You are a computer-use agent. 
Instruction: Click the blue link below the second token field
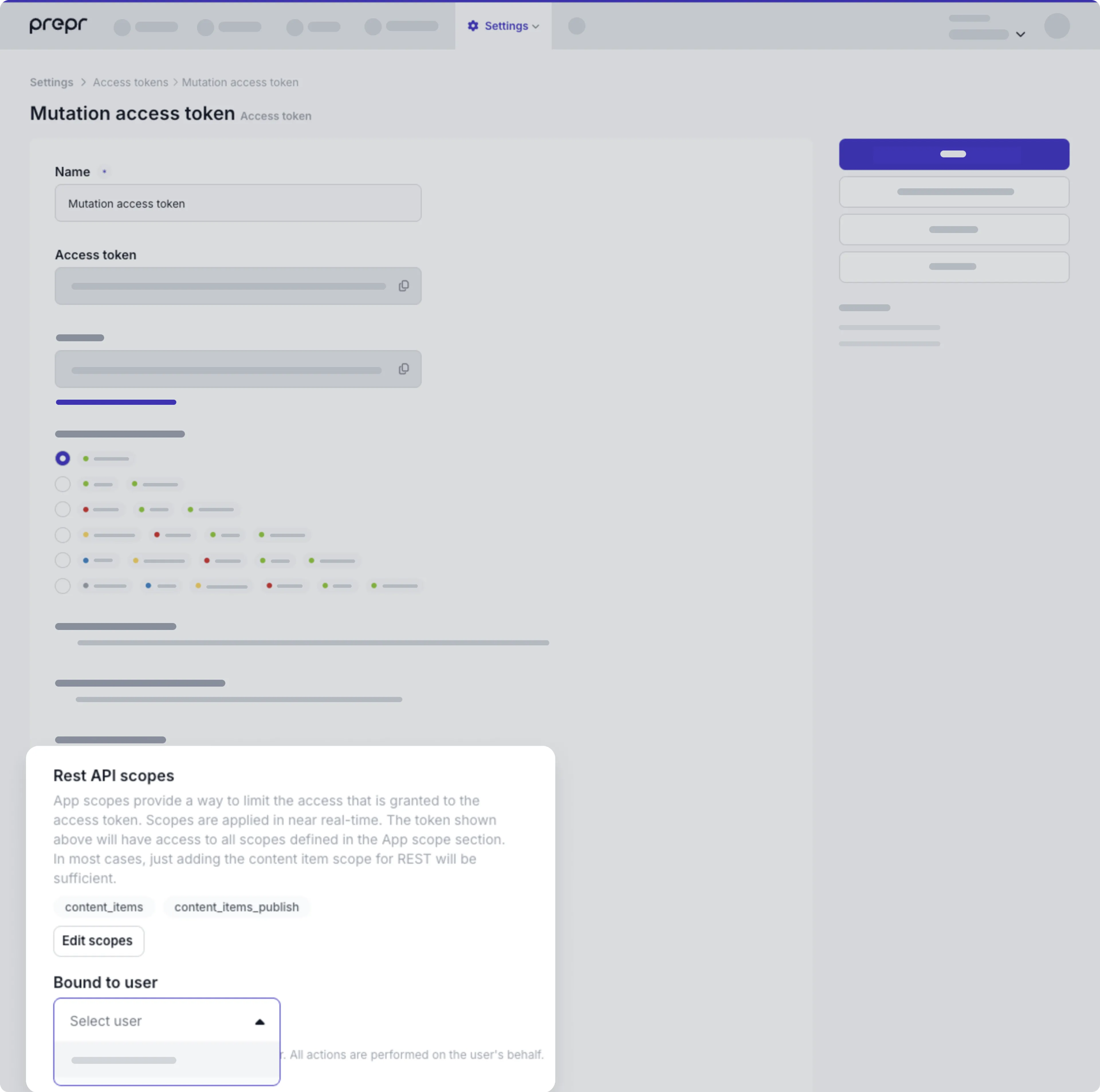(x=116, y=402)
